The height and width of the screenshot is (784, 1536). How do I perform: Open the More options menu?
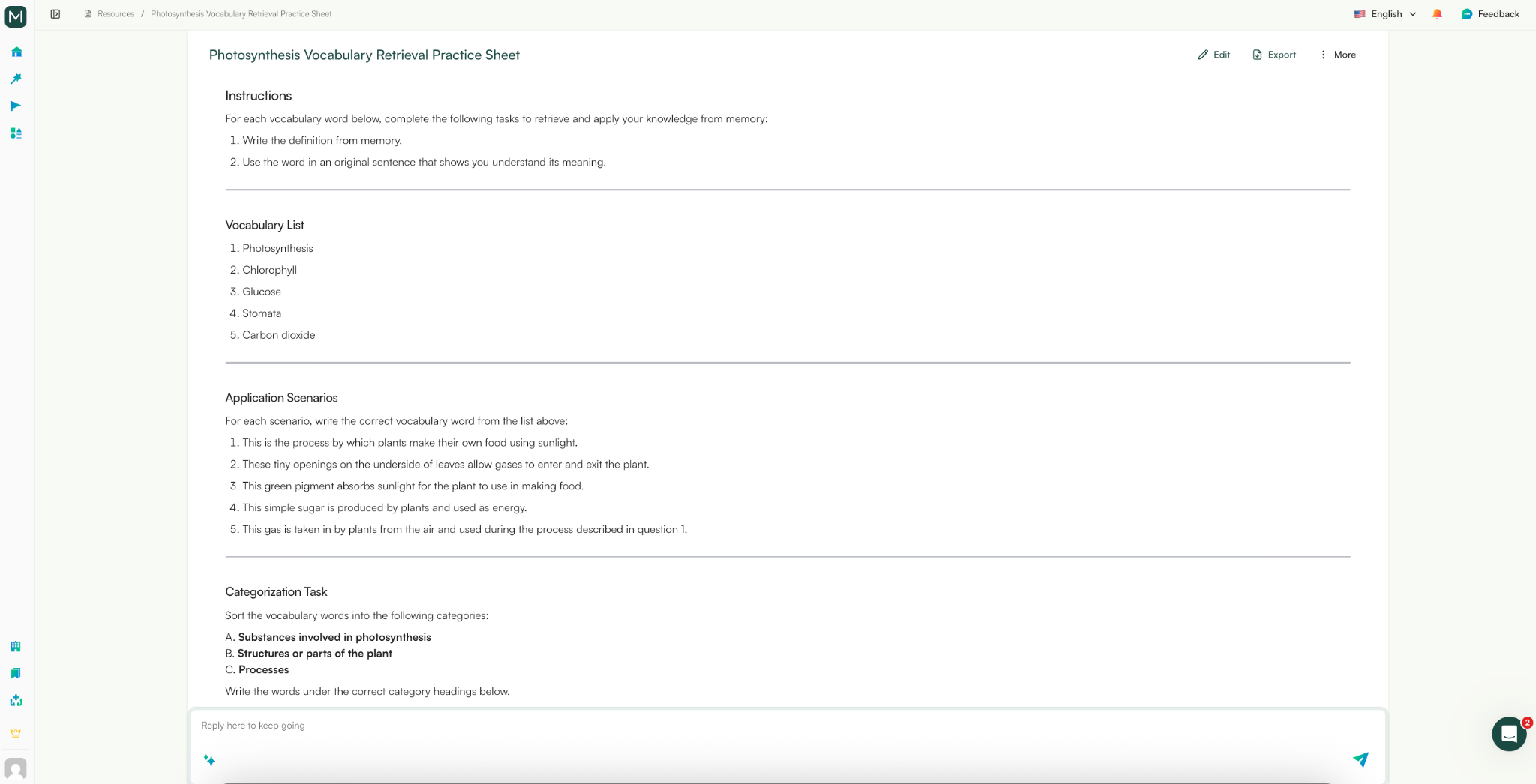point(1338,55)
